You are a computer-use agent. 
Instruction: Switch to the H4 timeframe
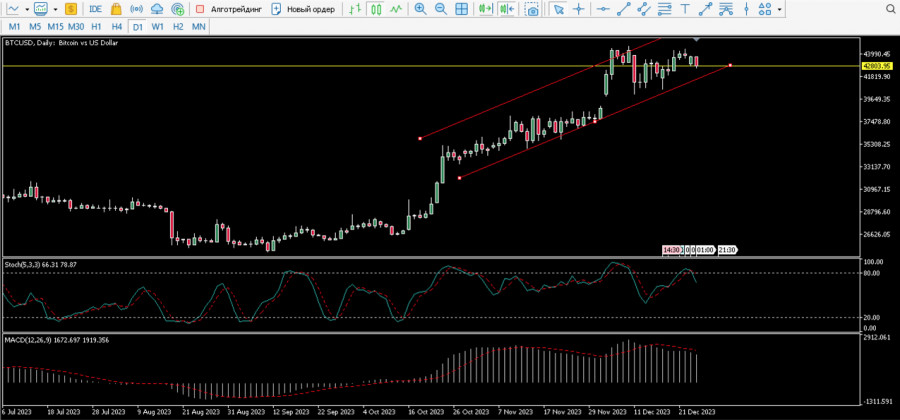117,26
